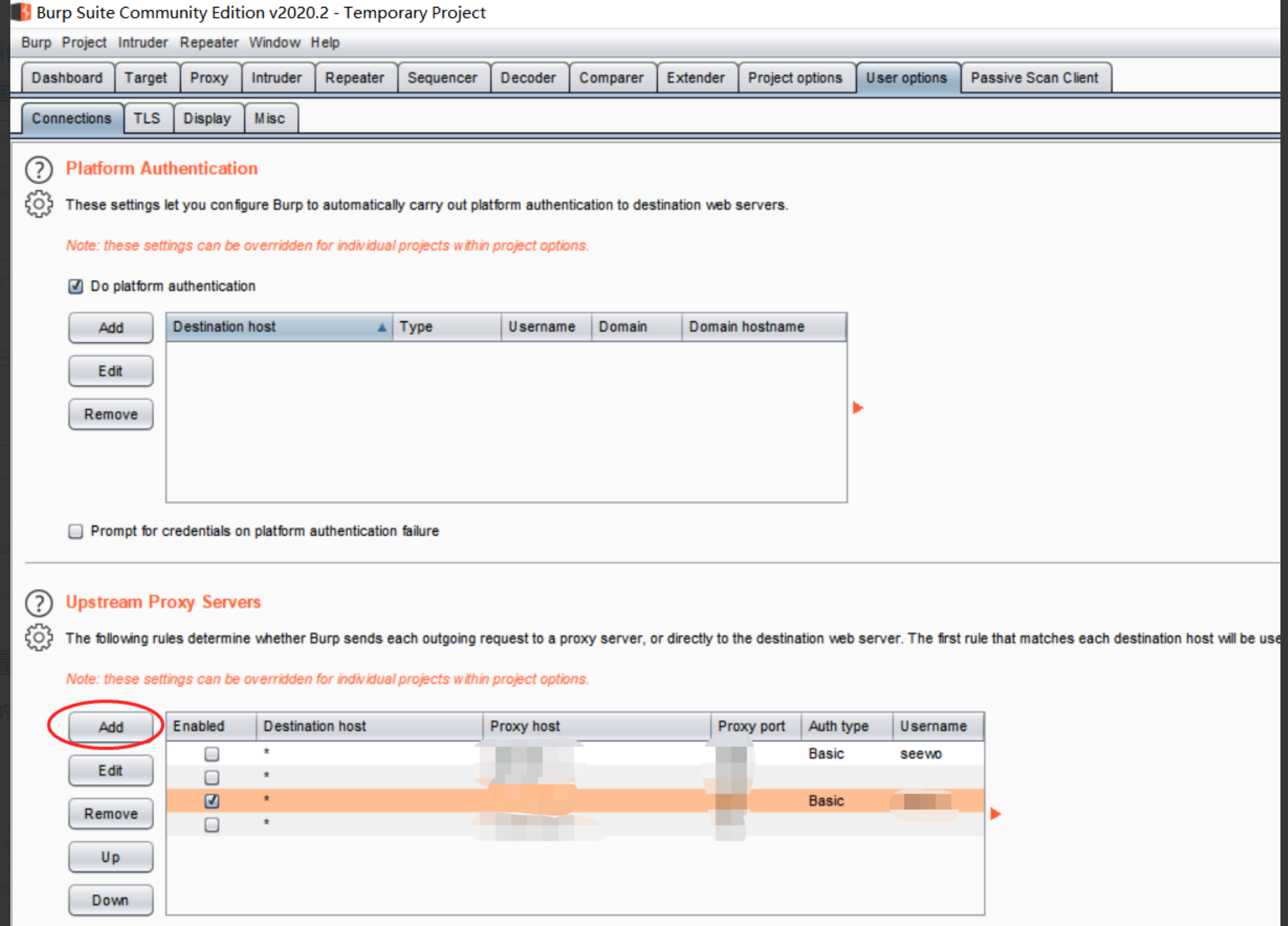The image size is (1288, 926).
Task: Switch to the Proxy tab
Action: click(209, 78)
